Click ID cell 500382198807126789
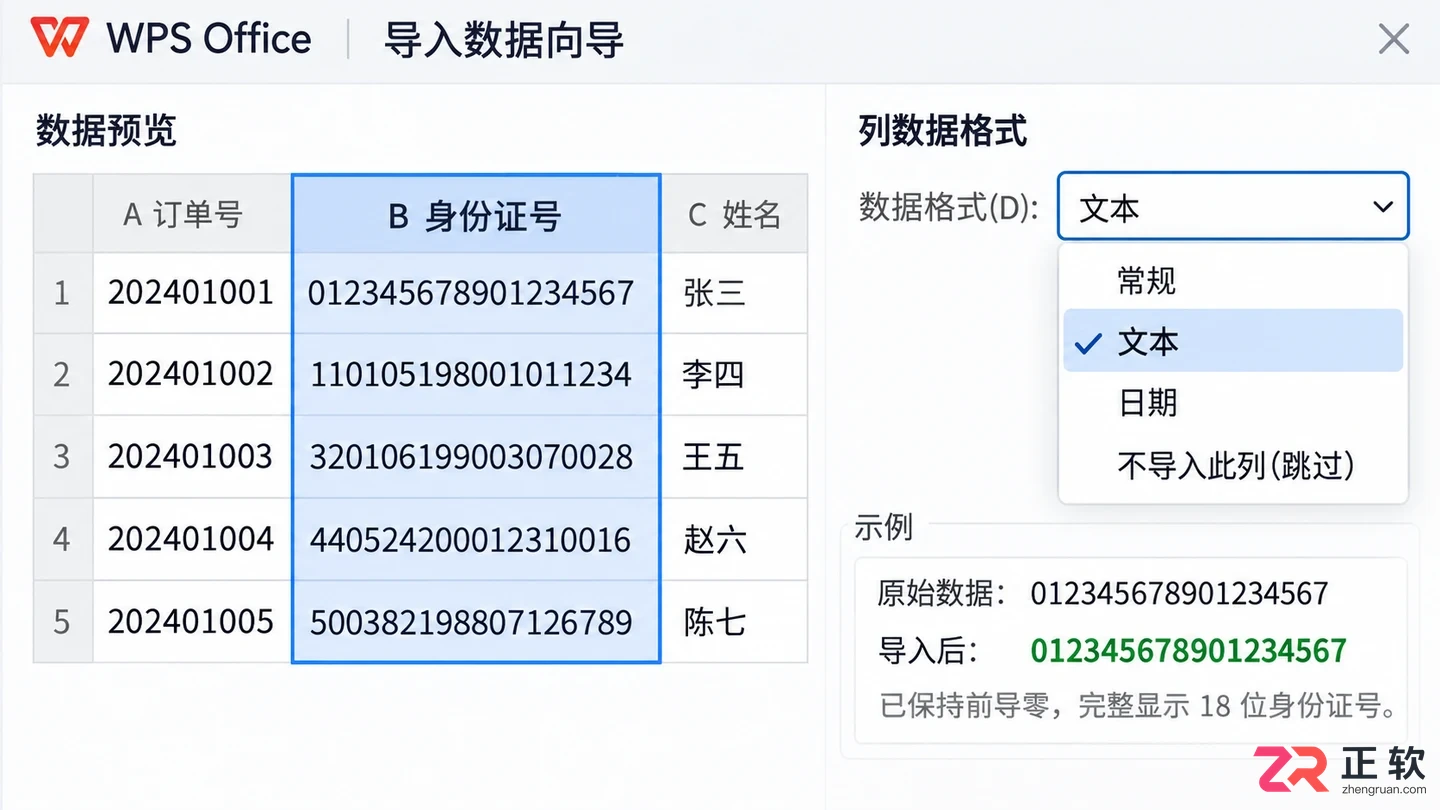 [476, 621]
